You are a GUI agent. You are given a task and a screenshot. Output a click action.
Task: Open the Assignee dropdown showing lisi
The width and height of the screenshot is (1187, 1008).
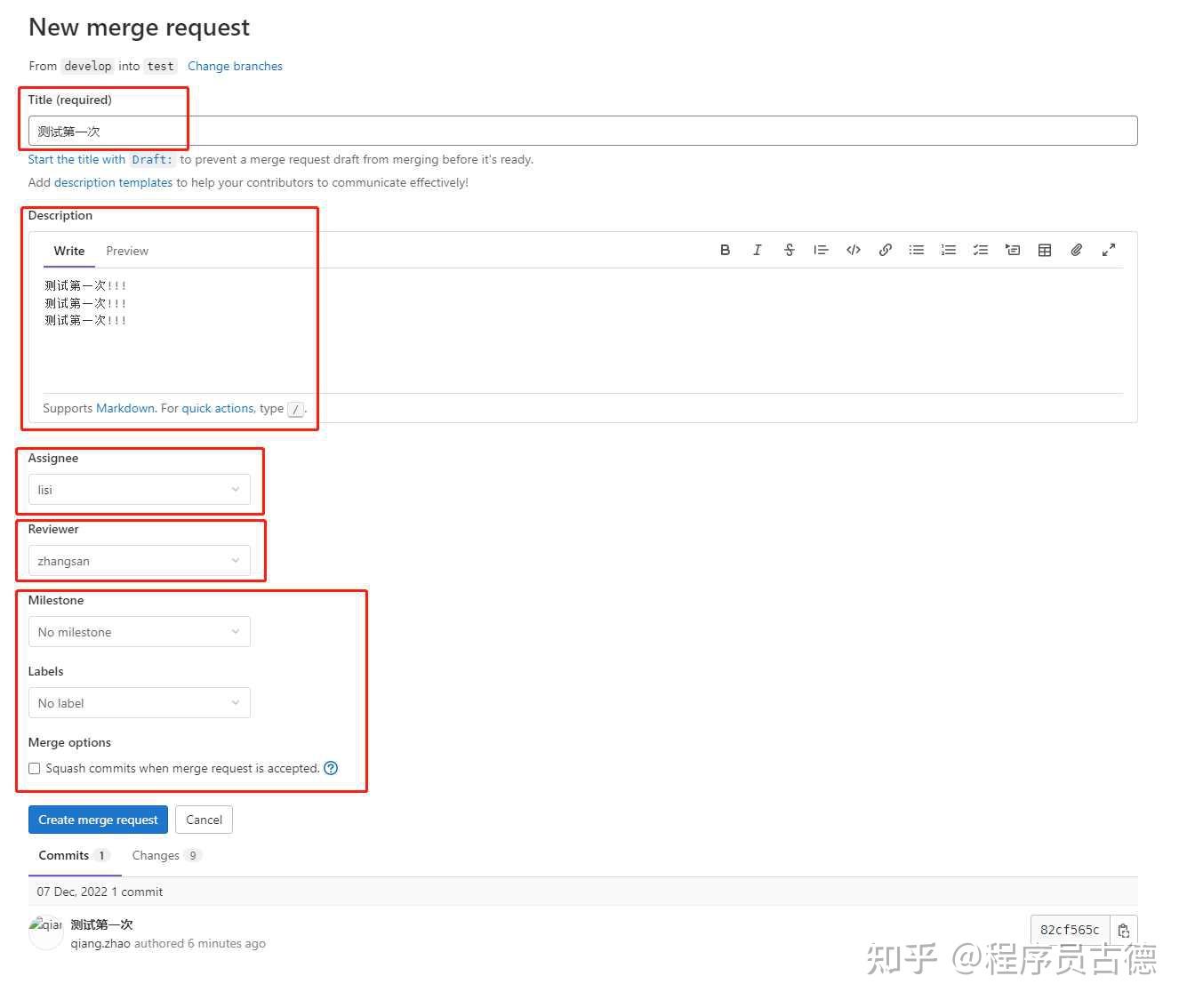point(139,489)
